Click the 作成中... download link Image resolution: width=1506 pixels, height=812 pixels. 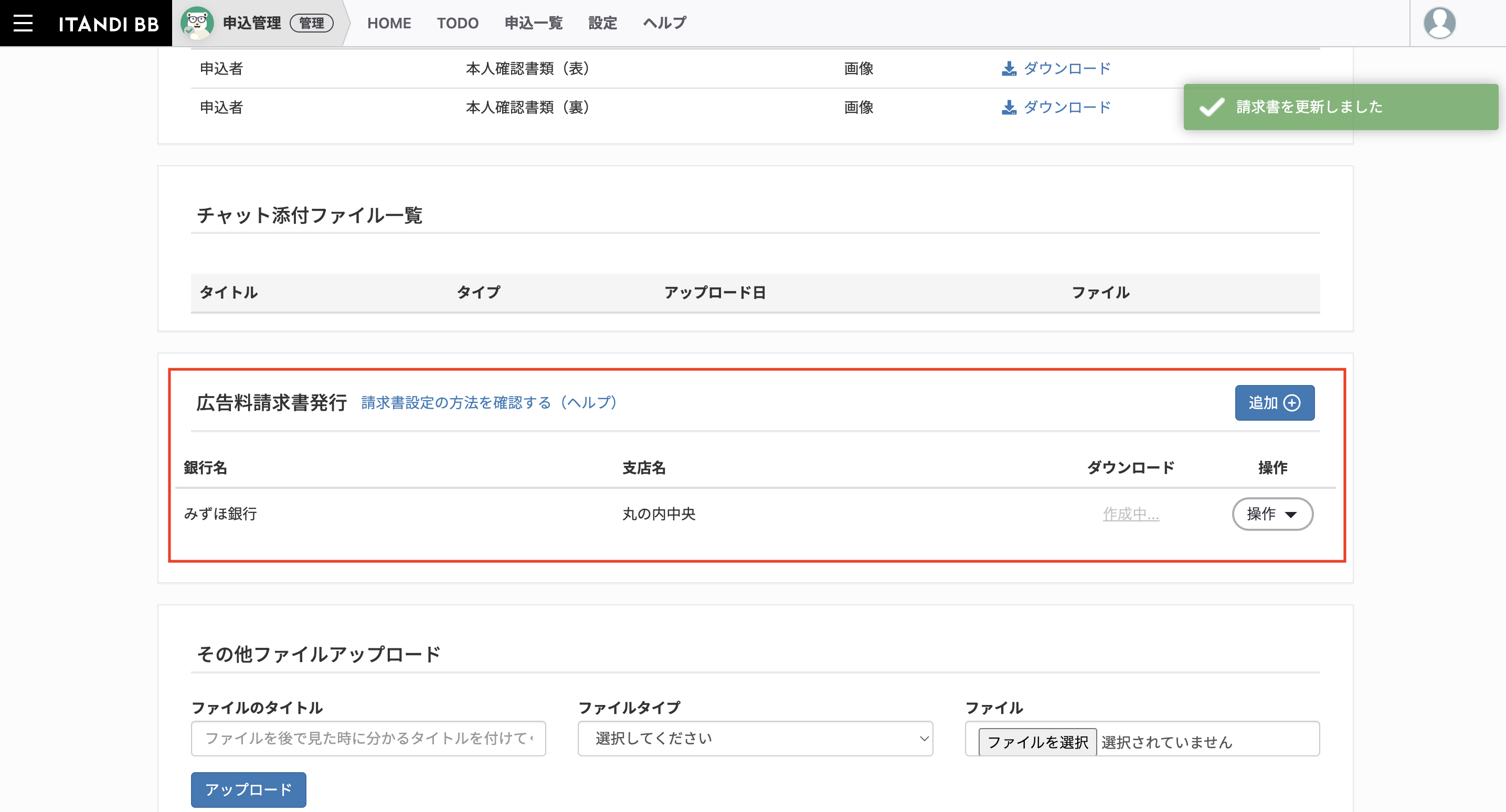pos(1131,514)
